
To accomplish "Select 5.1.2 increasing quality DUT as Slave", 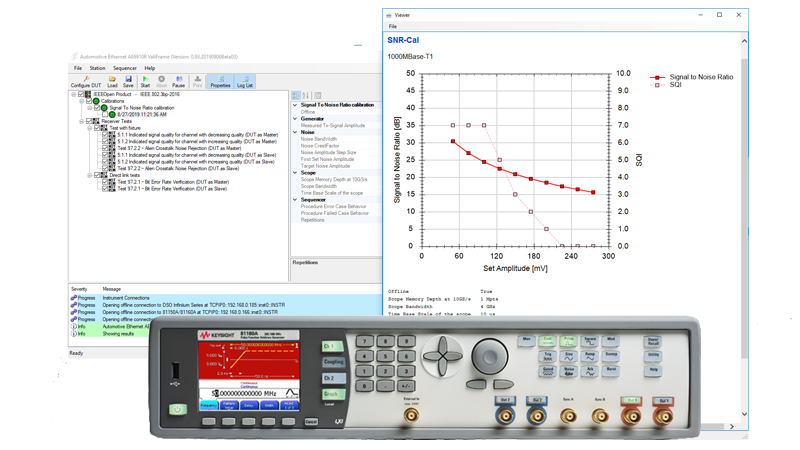I will (196, 162).
